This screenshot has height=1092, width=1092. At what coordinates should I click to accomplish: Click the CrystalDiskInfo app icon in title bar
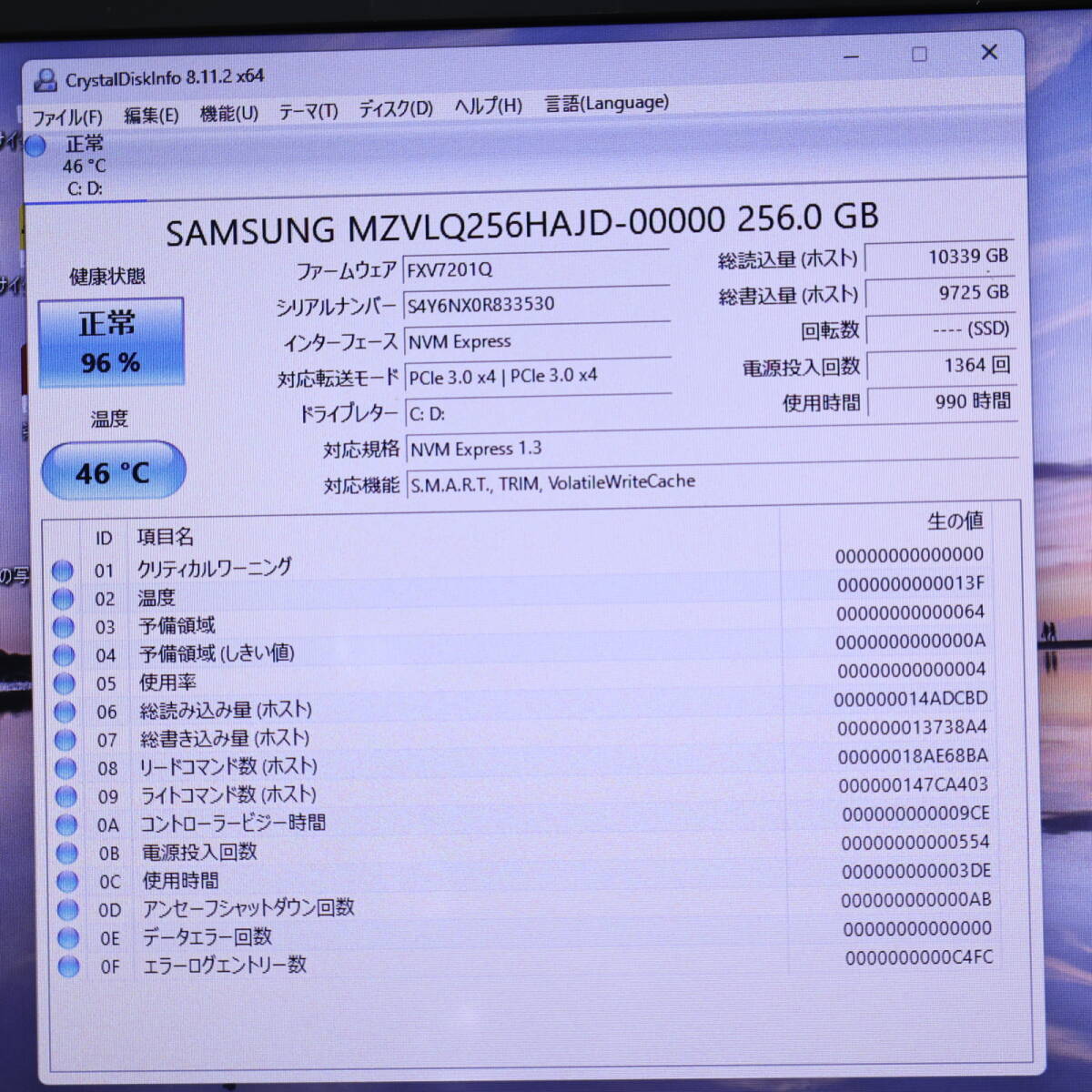[45, 80]
